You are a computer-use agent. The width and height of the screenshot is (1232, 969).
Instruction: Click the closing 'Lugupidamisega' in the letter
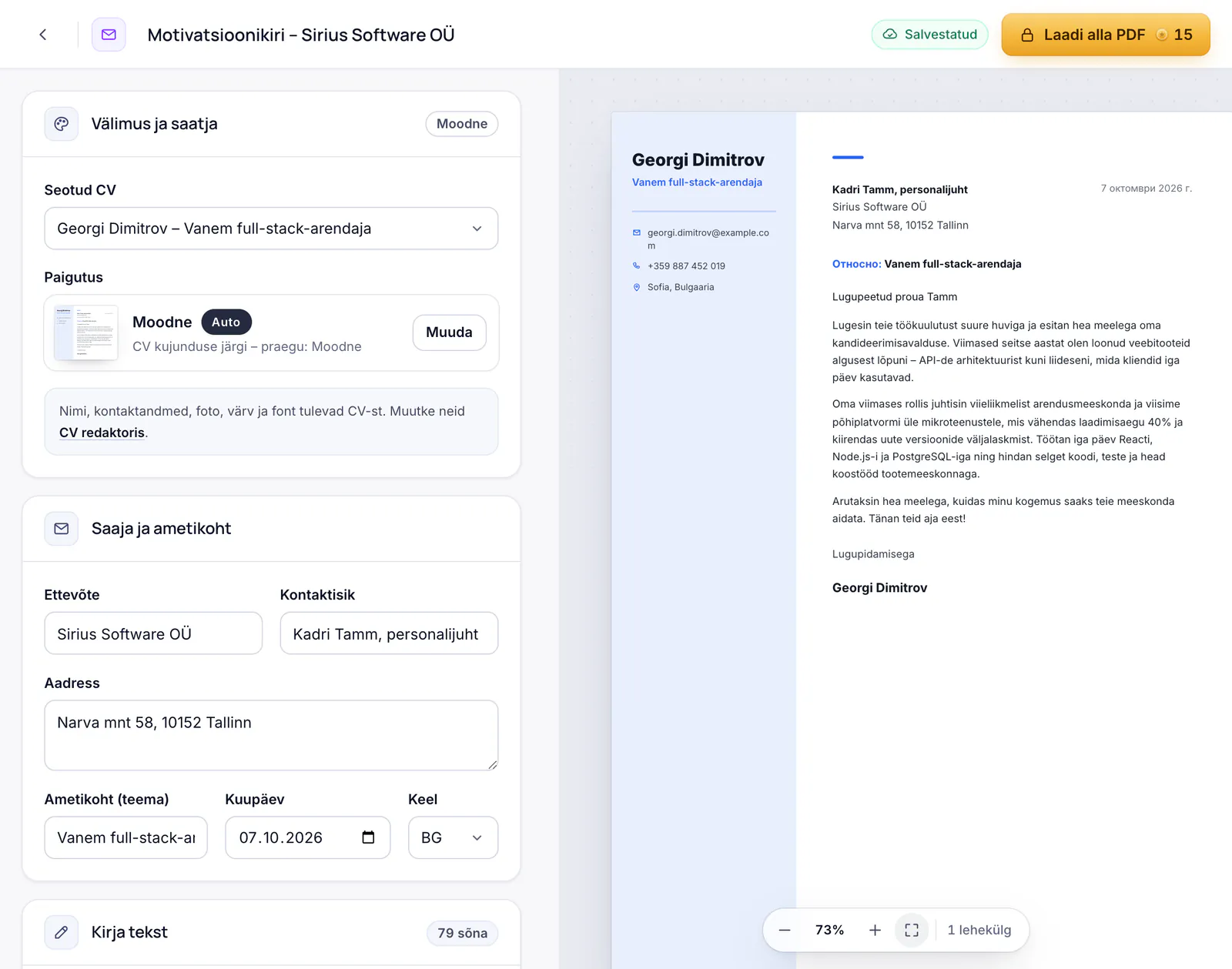coord(873,554)
